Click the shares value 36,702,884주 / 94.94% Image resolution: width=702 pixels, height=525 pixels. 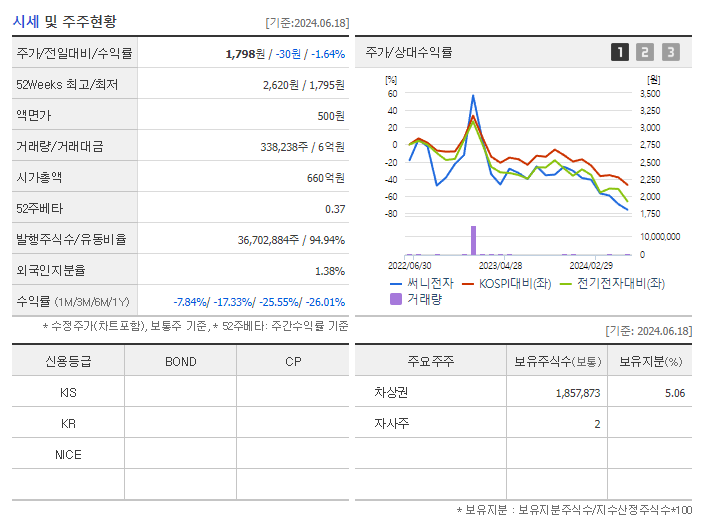pos(291,240)
